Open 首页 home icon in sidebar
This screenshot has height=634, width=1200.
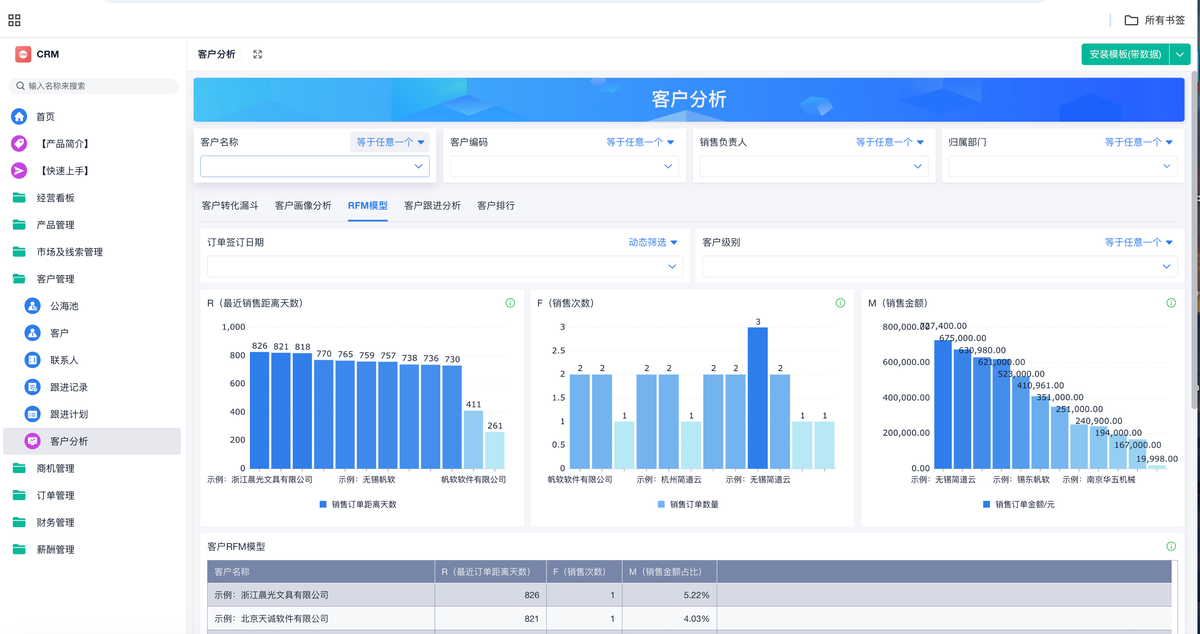tap(19, 116)
